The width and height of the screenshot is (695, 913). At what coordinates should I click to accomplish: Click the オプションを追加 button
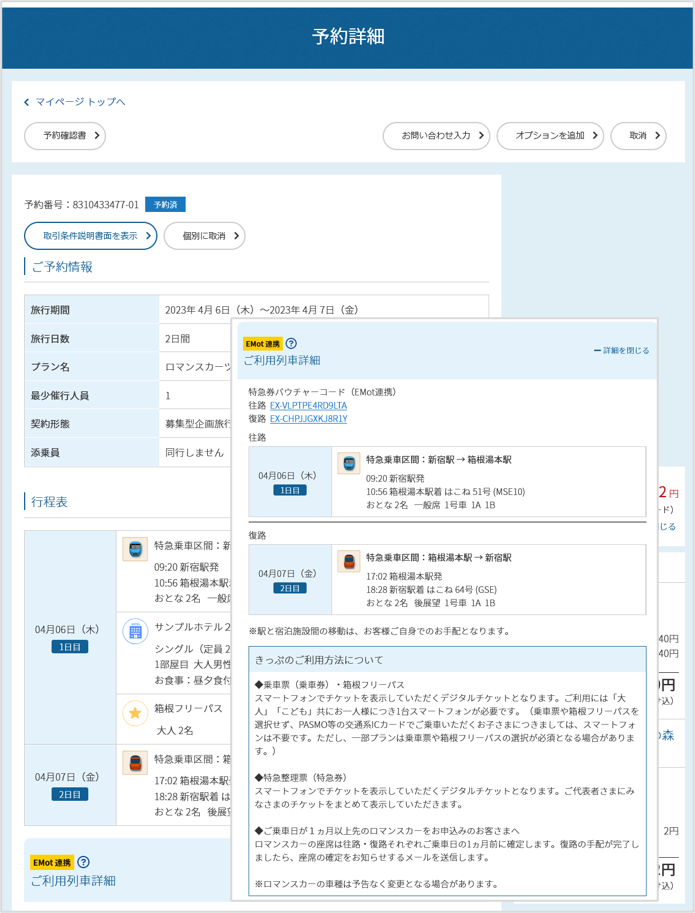tap(550, 136)
